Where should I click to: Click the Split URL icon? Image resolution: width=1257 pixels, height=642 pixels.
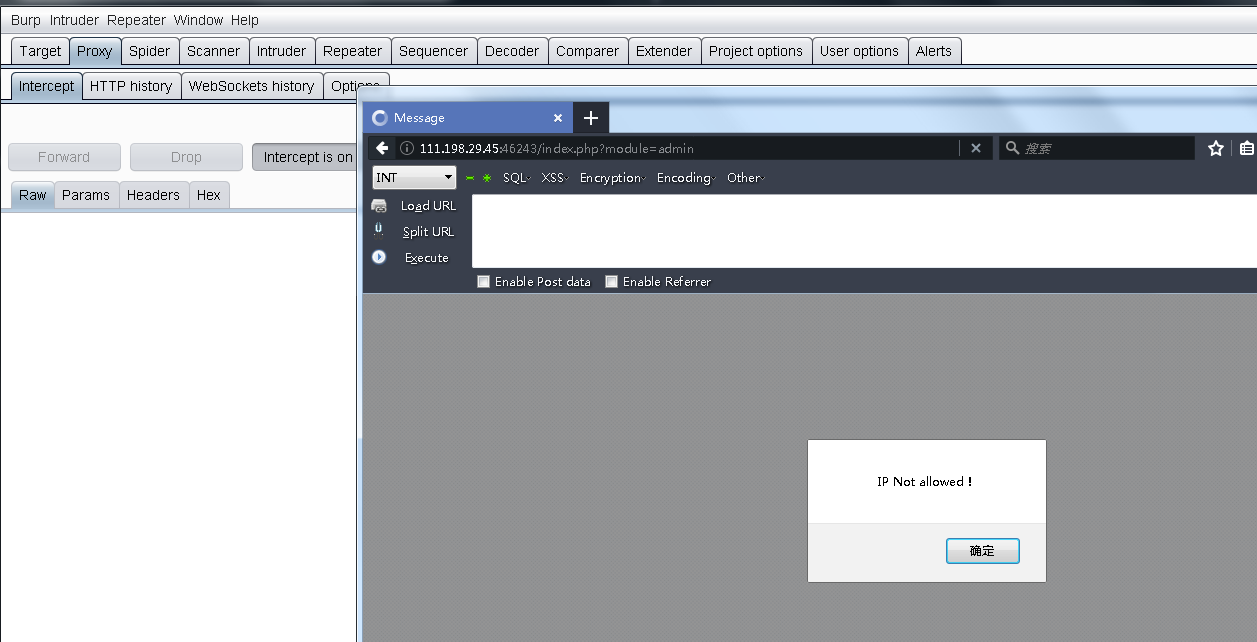tap(379, 230)
